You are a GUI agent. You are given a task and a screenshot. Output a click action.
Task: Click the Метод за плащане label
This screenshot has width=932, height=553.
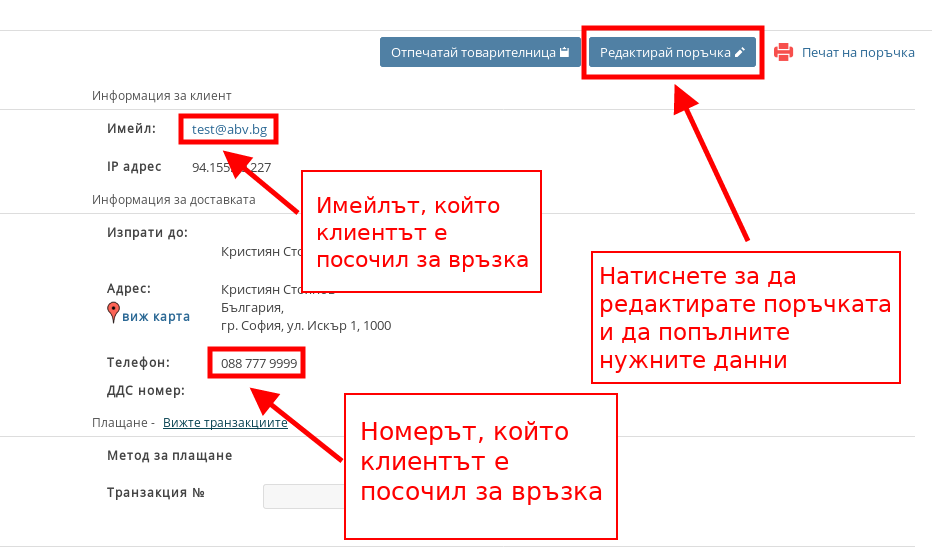pyautogui.click(x=169, y=456)
